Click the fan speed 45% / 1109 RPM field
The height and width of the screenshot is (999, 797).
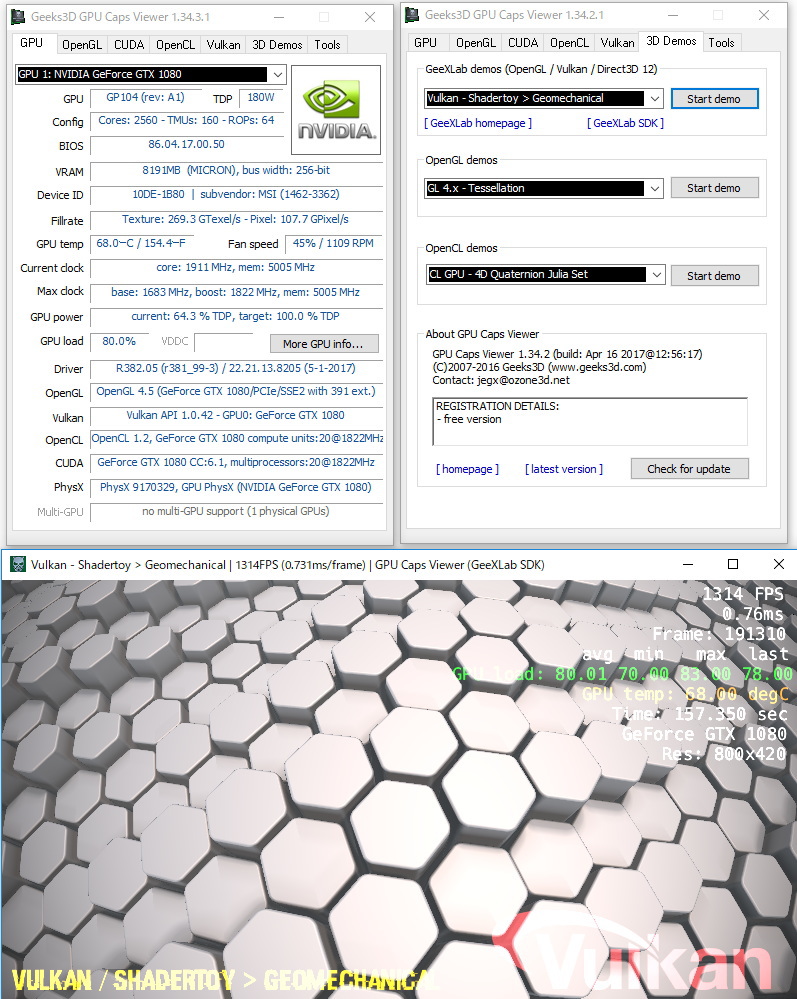[333, 244]
